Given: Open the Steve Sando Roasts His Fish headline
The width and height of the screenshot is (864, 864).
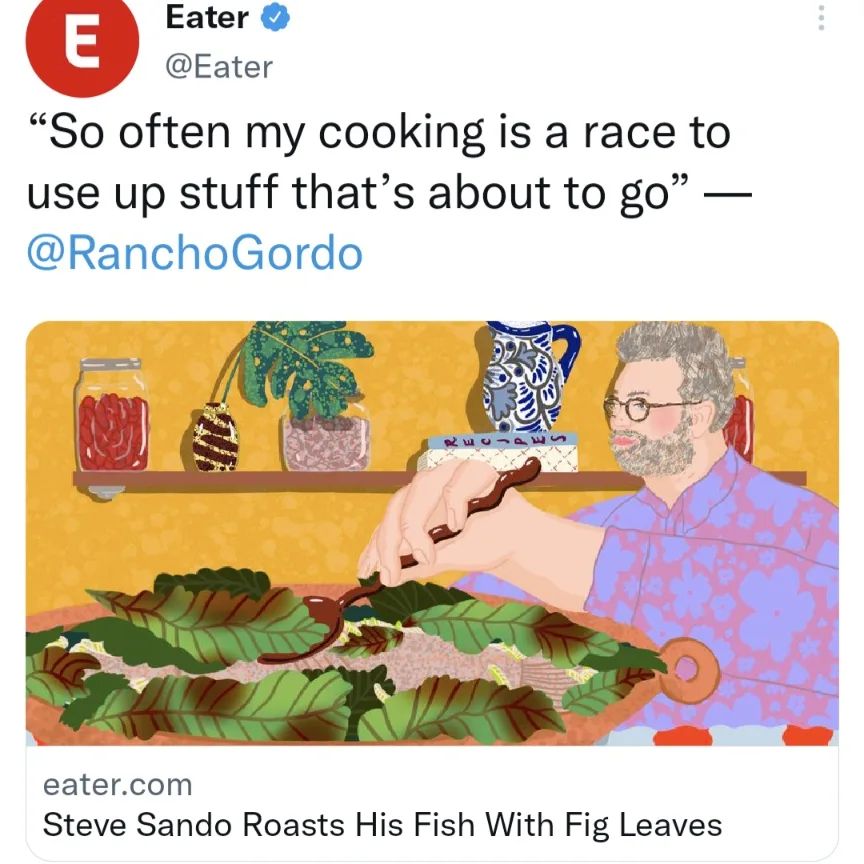Looking at the screenshot, I should 382,825.
